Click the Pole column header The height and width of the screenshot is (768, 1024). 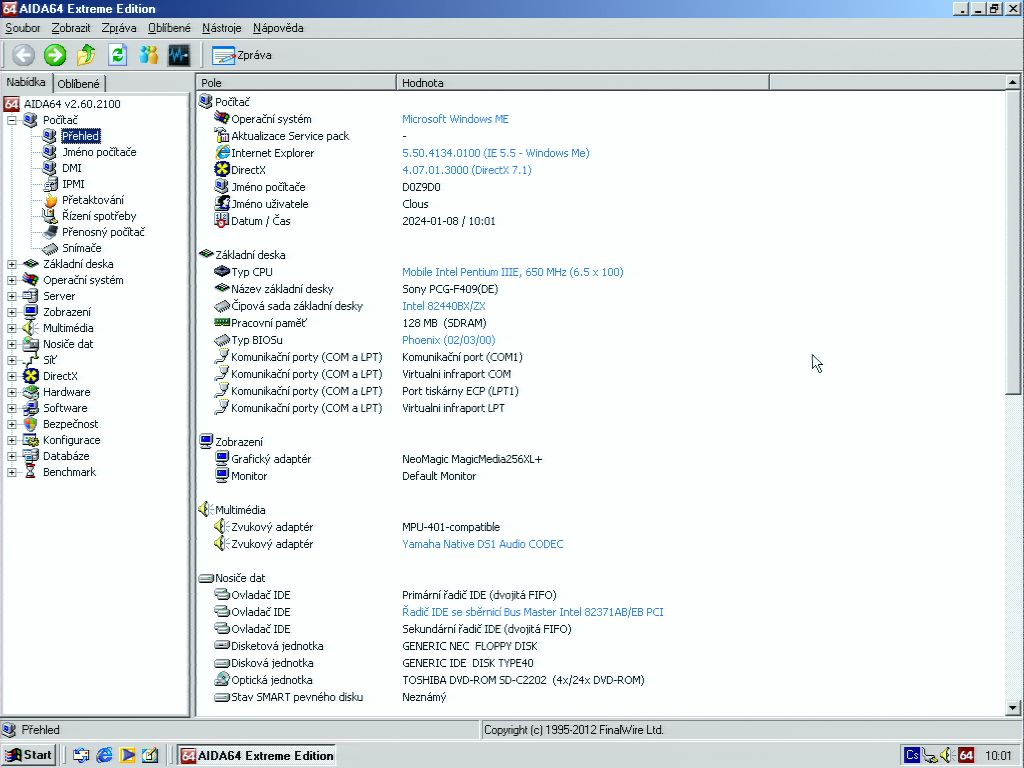pos(296,83)
